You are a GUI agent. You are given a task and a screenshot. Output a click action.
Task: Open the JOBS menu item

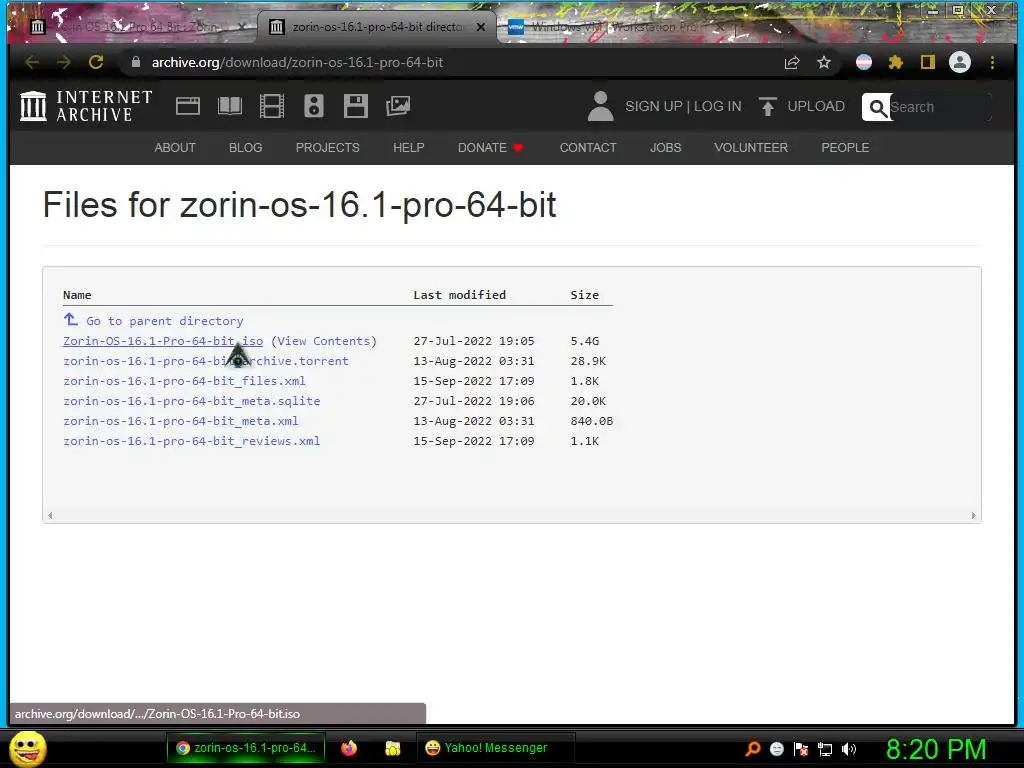(665, 148)
